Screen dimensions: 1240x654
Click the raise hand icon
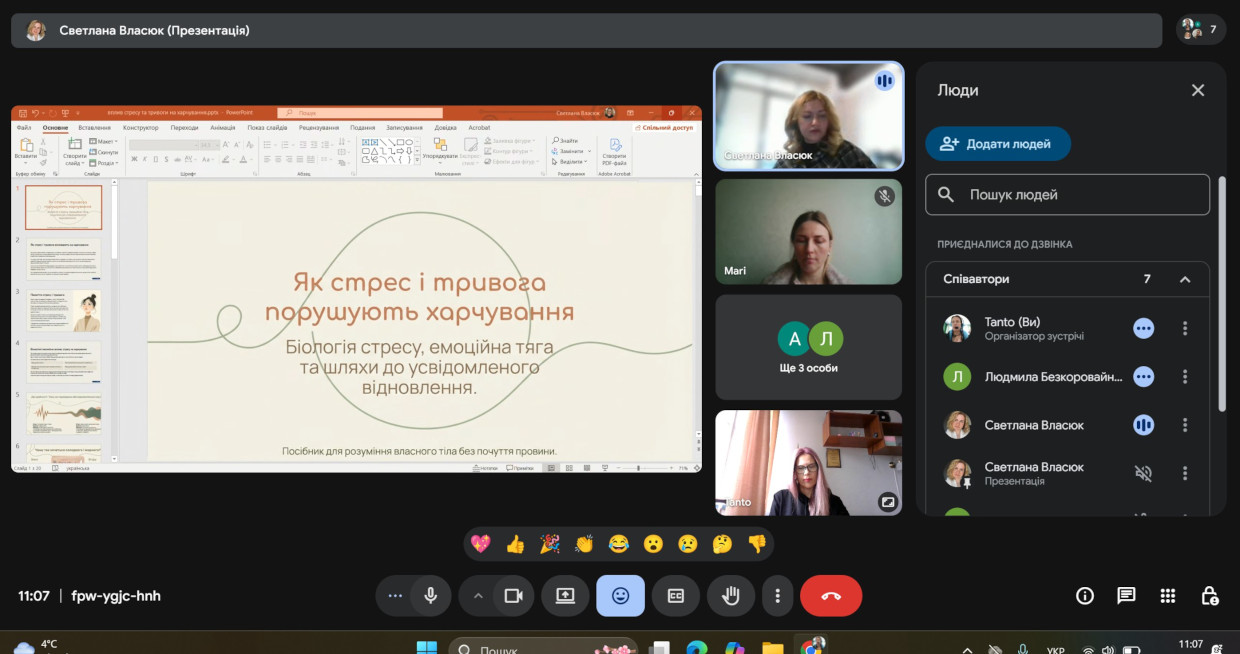tap(731, 596)
